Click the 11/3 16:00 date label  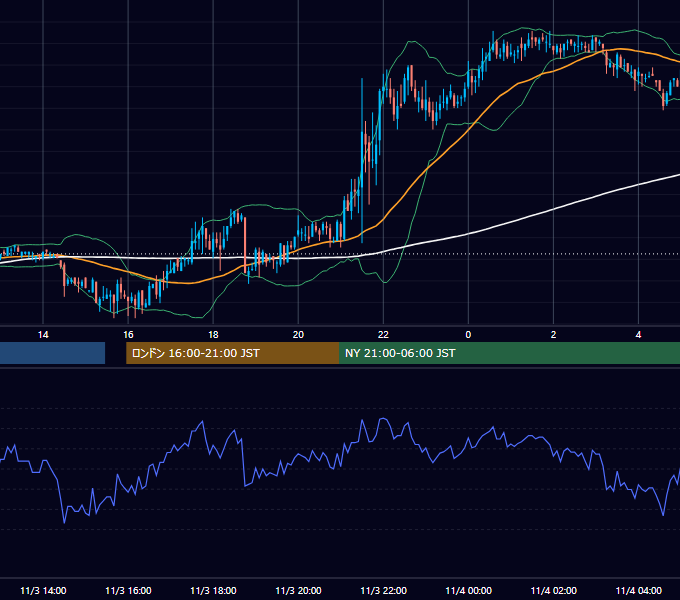(x=128, y=590)
